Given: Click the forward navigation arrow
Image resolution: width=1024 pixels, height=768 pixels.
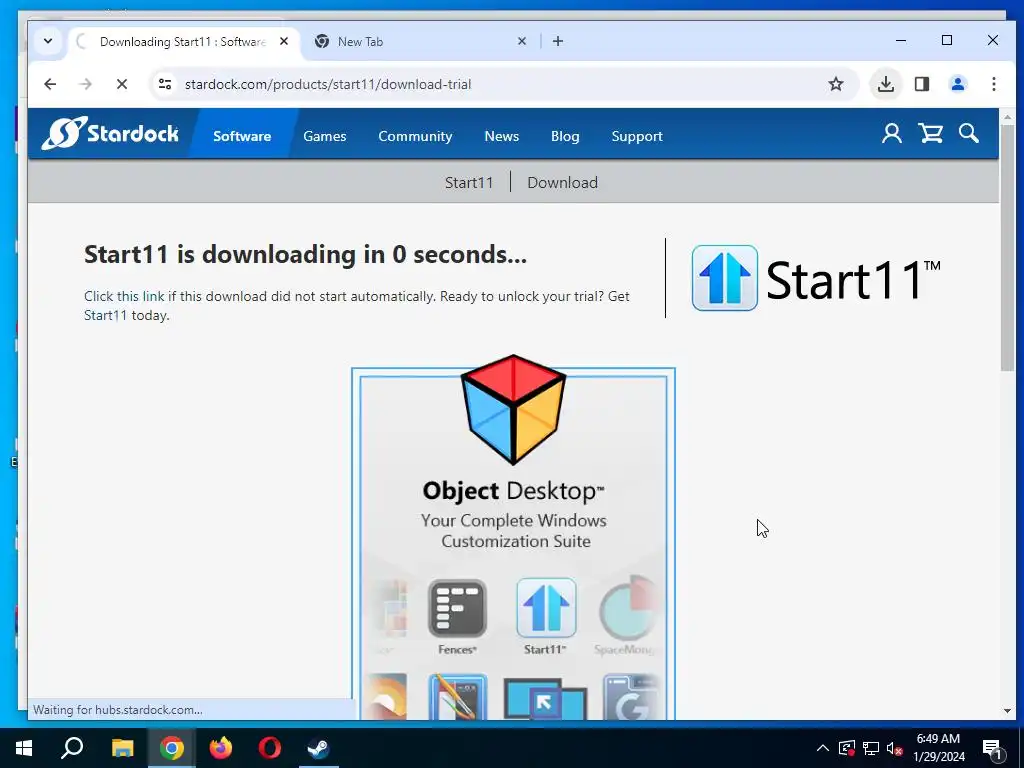Looking at the screenshot, I should click(x=86, y=84).
